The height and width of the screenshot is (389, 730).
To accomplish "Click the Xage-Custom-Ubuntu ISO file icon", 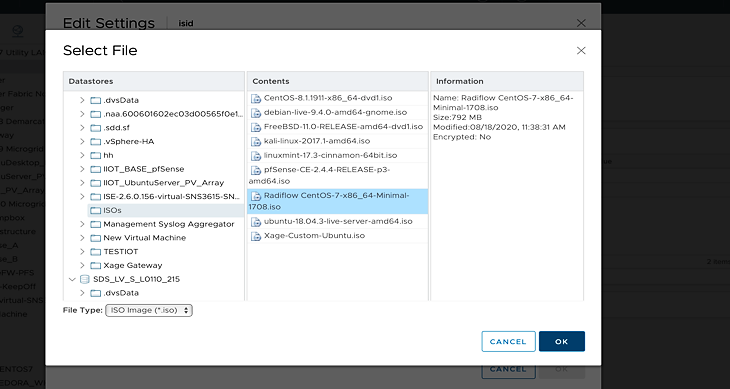I will (256, 236).
